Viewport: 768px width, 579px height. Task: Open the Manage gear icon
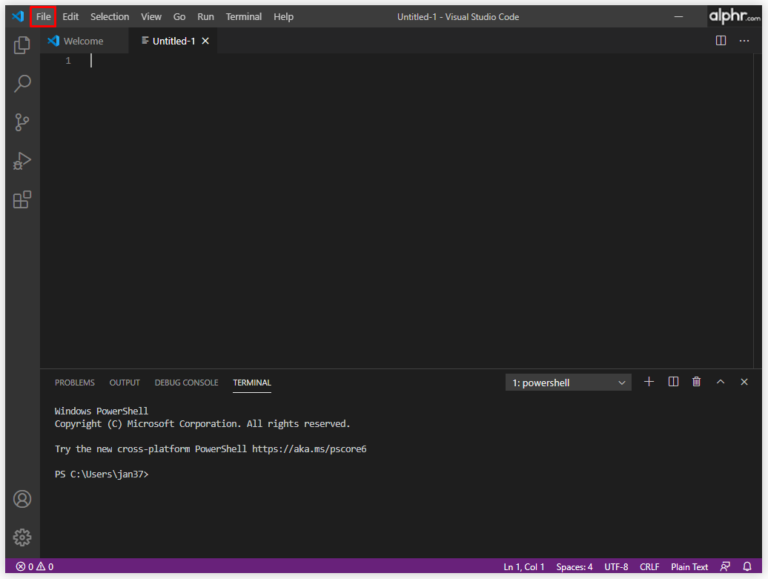(x=22, y=537)
